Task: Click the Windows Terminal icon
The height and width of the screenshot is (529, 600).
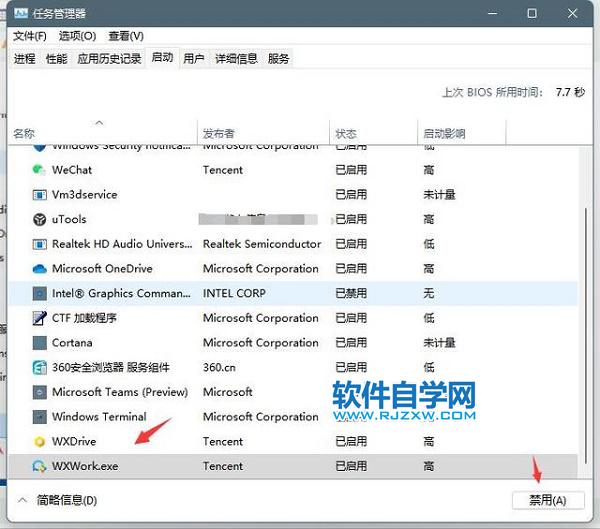Action: (39, 417)
